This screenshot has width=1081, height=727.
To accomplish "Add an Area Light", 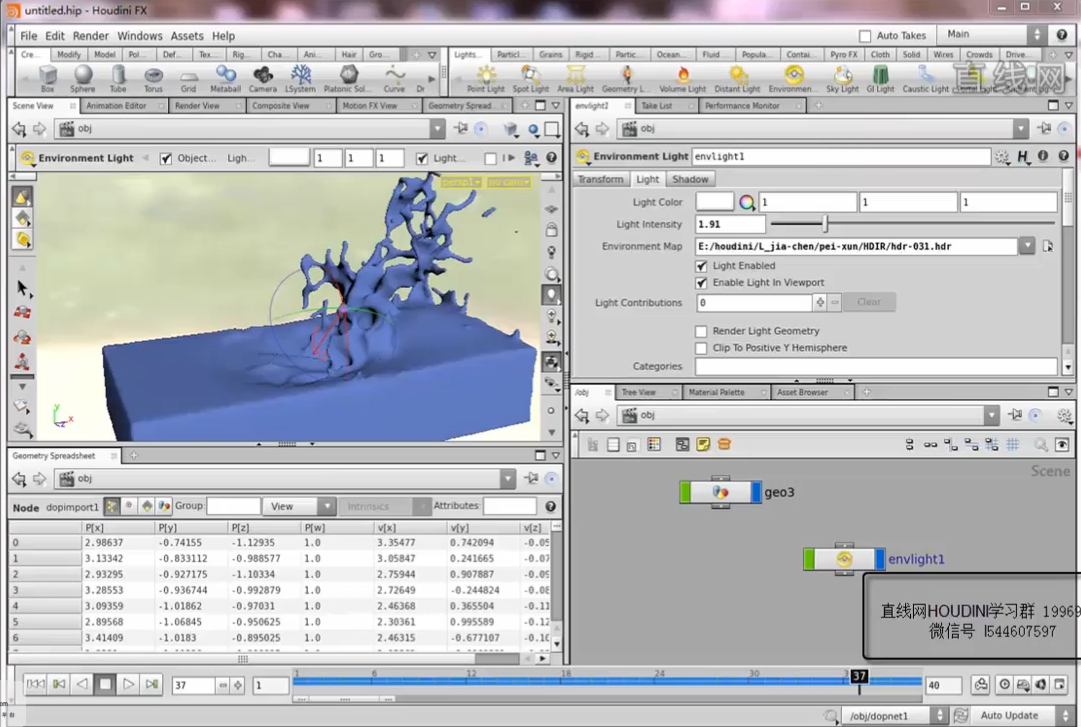I will point(576,79).
